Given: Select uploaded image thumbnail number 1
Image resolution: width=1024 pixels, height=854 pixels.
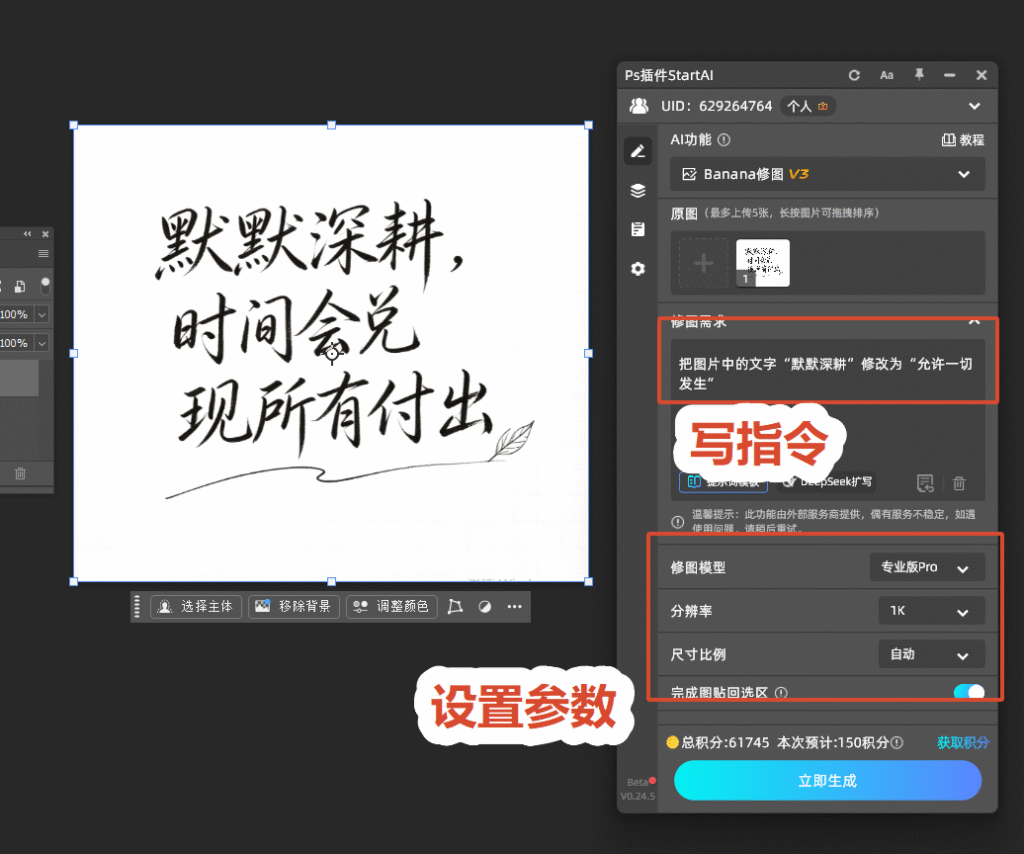Looking at the screenshot, I should [x=763, y=263].
